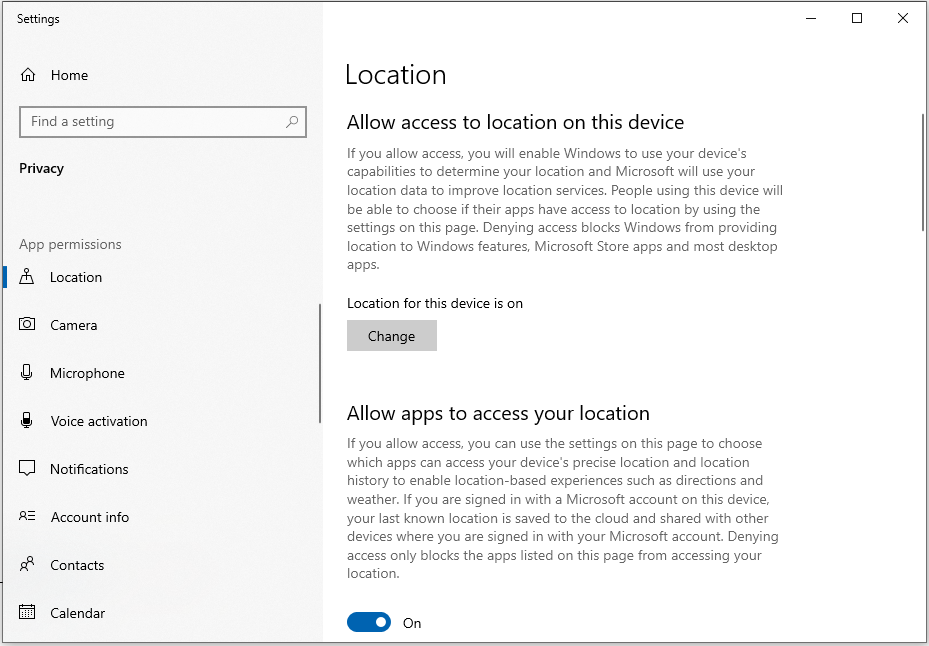
Task: Minimize the Settings window
Action: [811, 18]
